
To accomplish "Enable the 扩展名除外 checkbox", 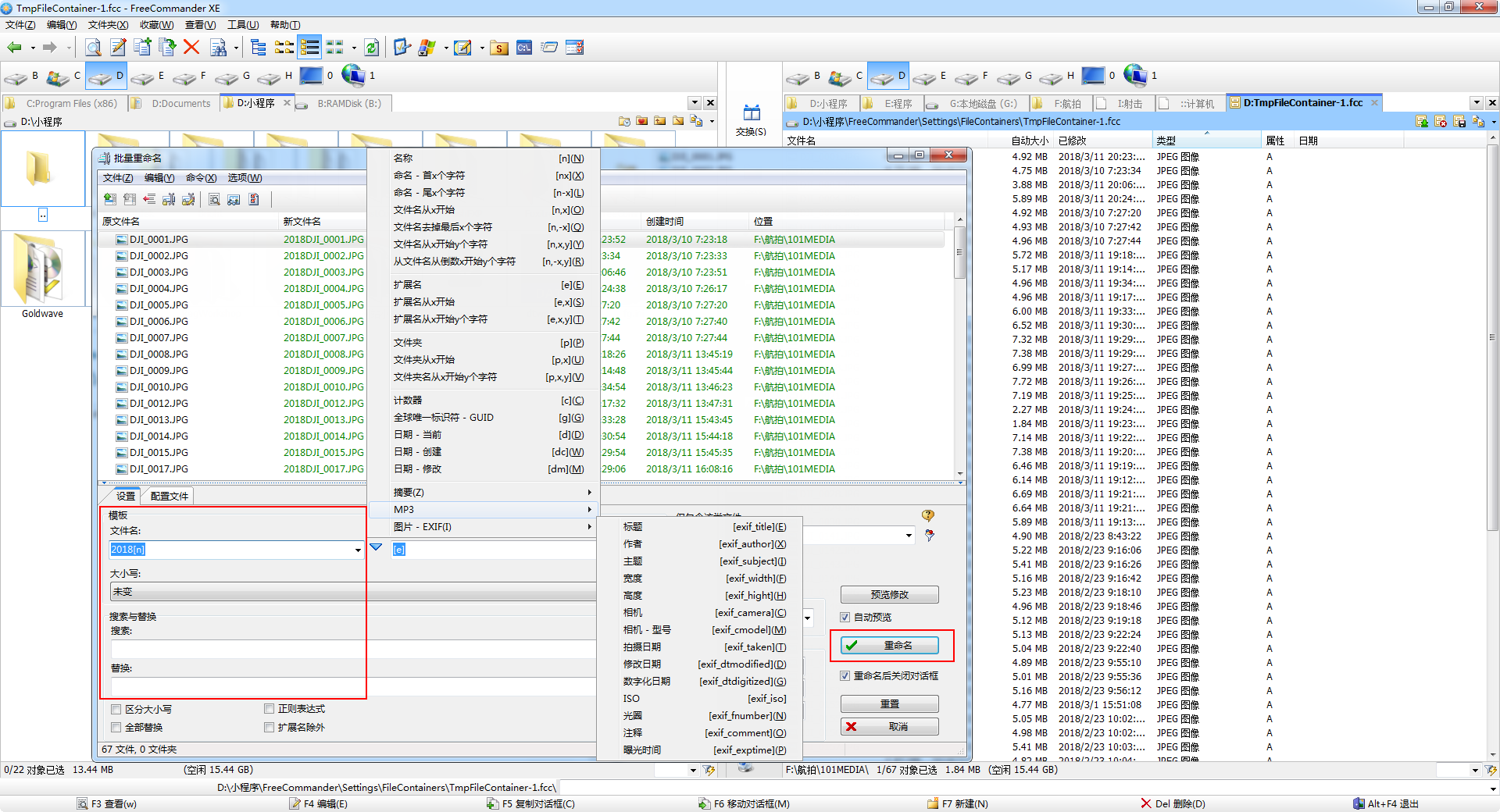I will point(270,728).
